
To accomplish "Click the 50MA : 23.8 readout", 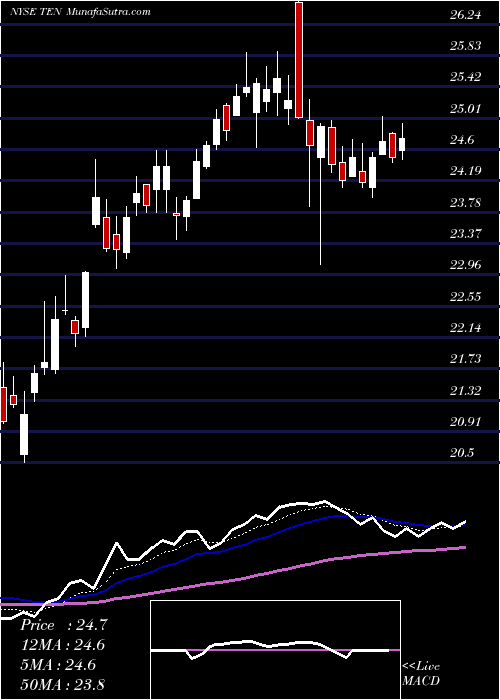I will [x=64, y=684].
